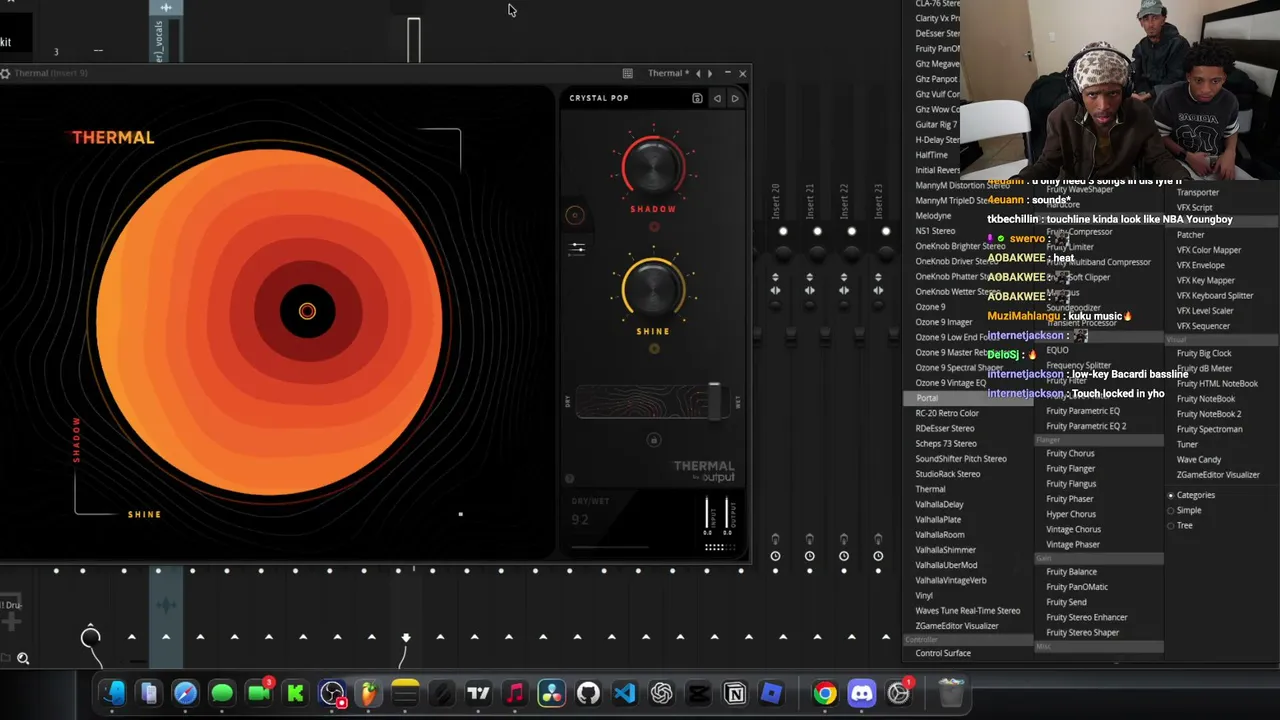
Task: Launch Safari from the dock
Action: 185,693
